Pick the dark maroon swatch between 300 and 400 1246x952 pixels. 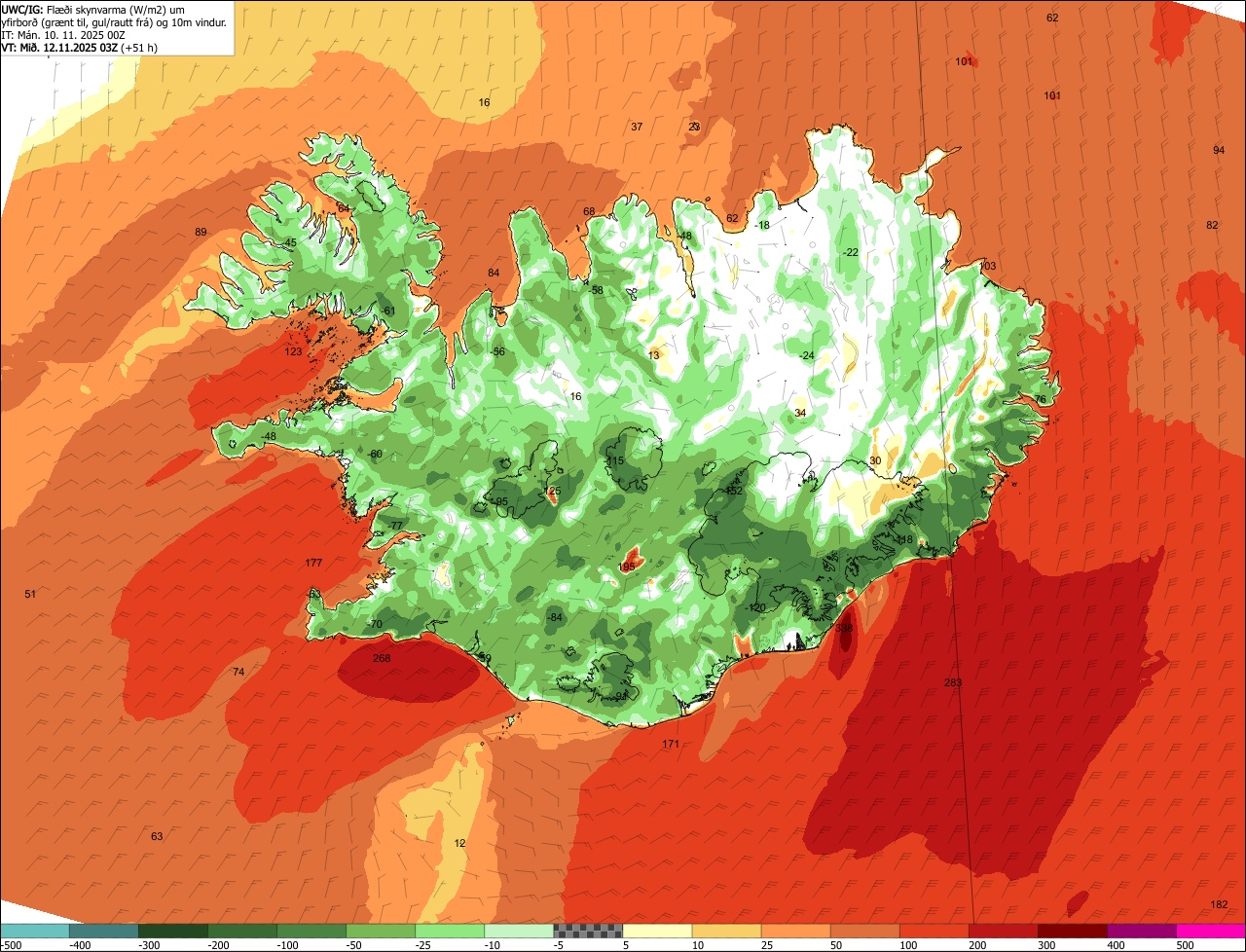tap(1073, 931)
